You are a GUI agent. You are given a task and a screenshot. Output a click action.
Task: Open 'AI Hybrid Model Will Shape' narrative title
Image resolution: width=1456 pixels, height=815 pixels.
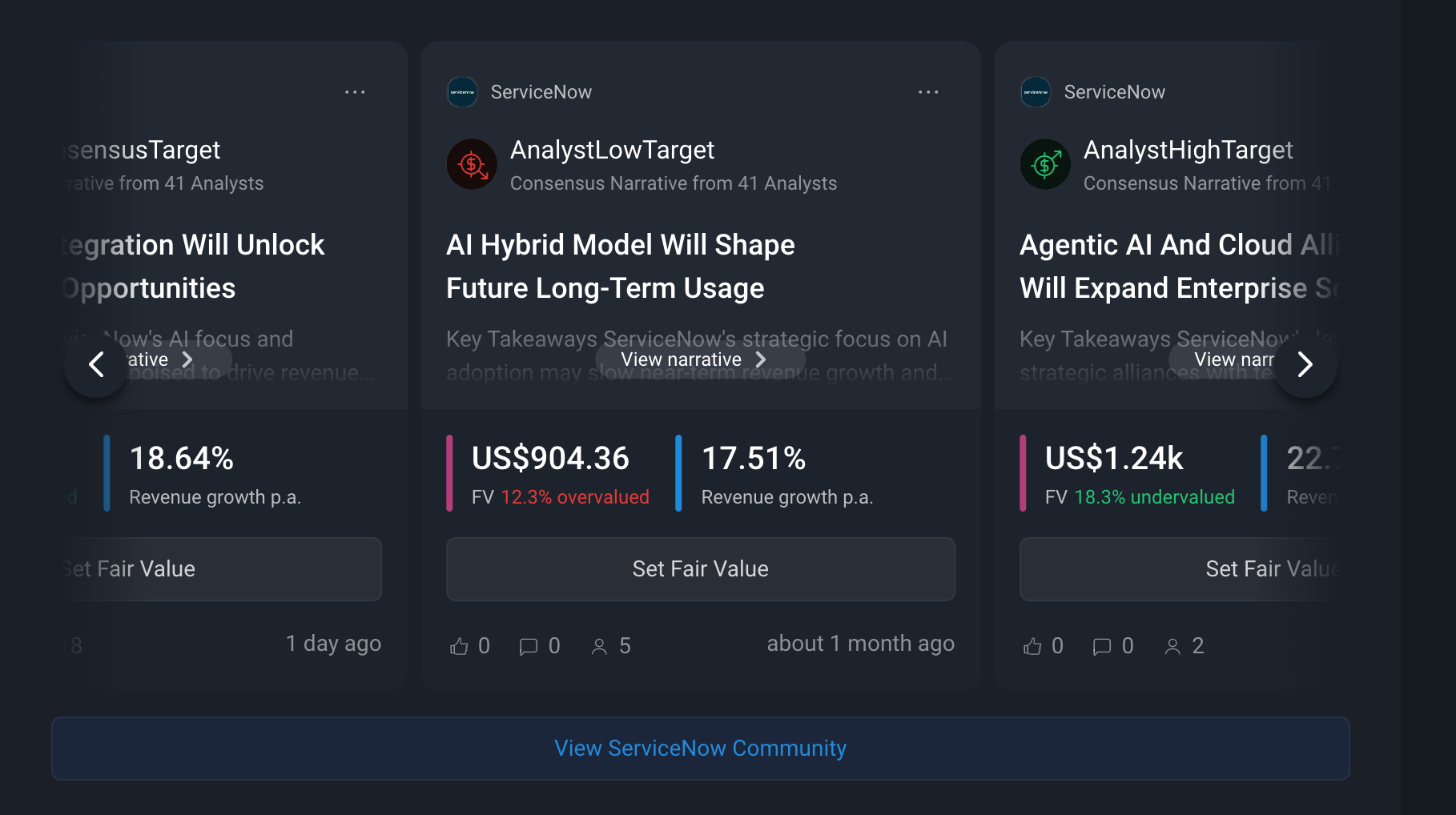tap(621, 267)
